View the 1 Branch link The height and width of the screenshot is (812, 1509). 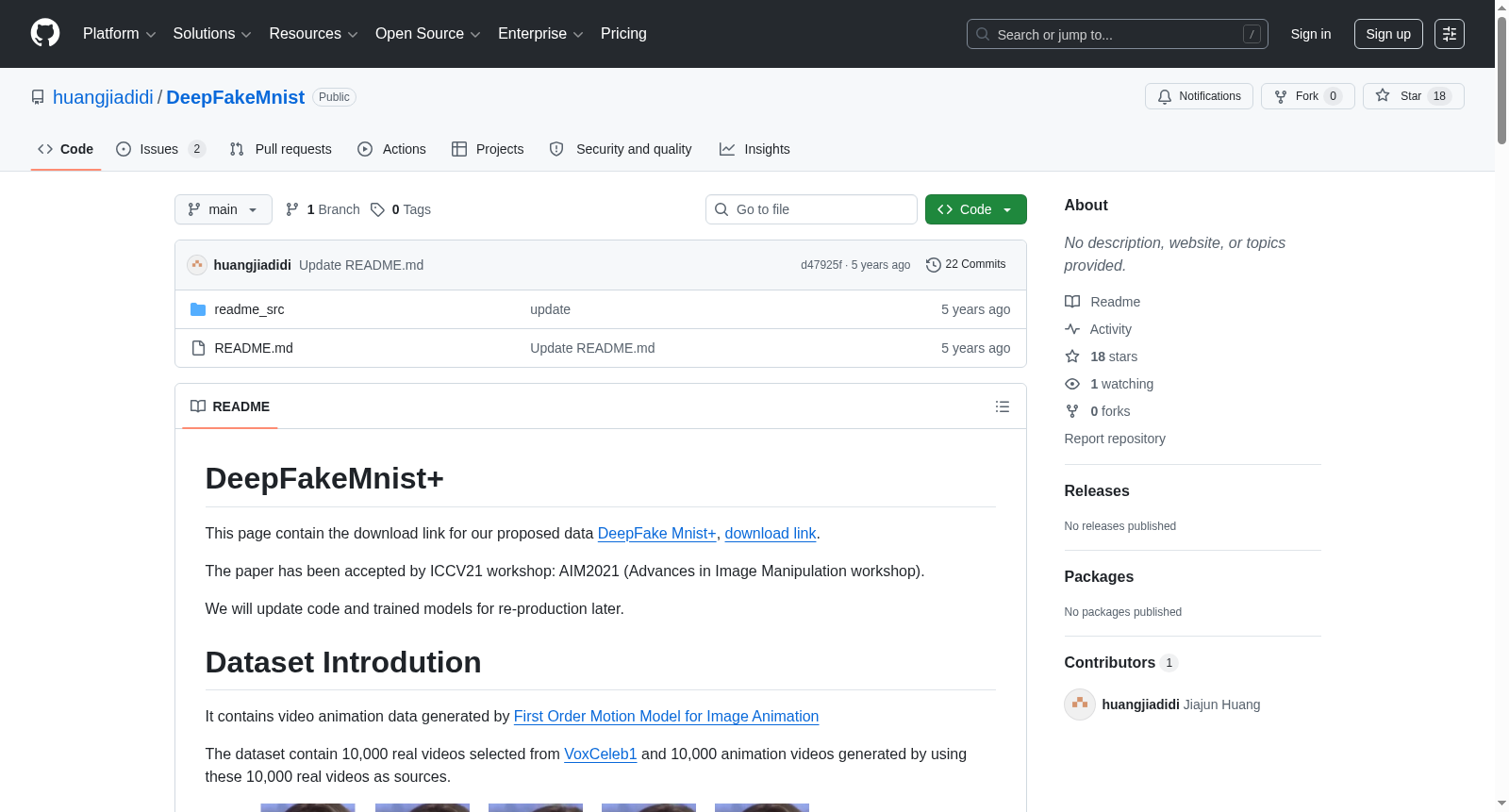(323, 209)
